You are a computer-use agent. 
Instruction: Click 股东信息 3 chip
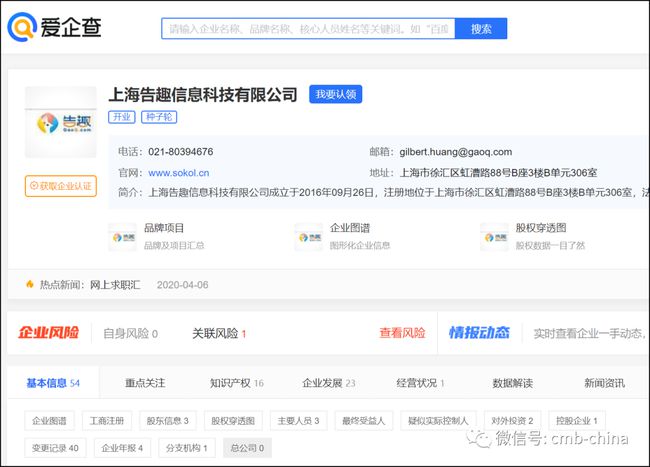pos(167,421)
